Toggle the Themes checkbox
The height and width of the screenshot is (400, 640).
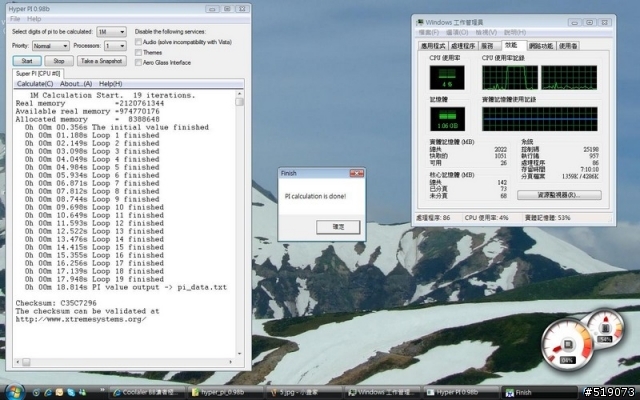point(138,52)
